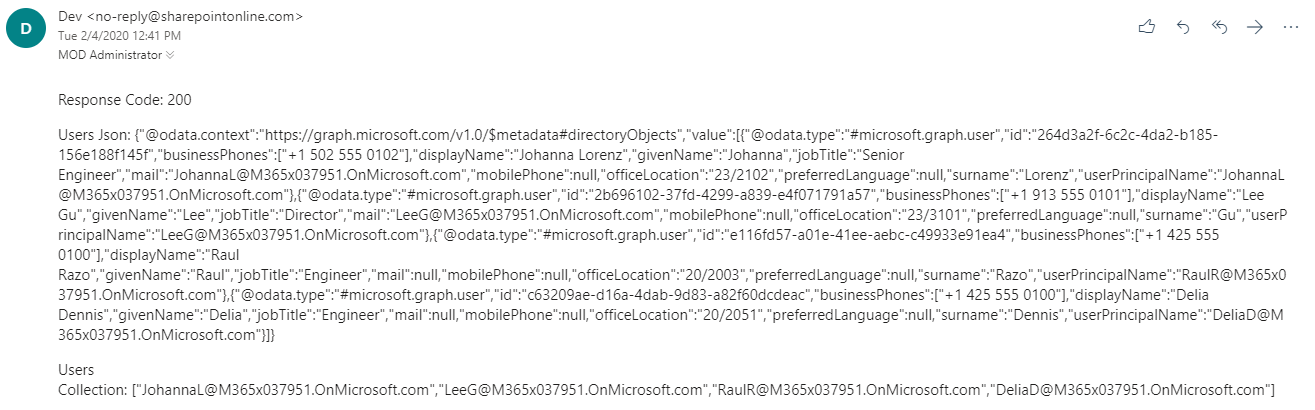Open Dev no-reply@sharepointonline.com sender contact card
Viewport: 1315px width, 410px height.
[x=181, y=17]
